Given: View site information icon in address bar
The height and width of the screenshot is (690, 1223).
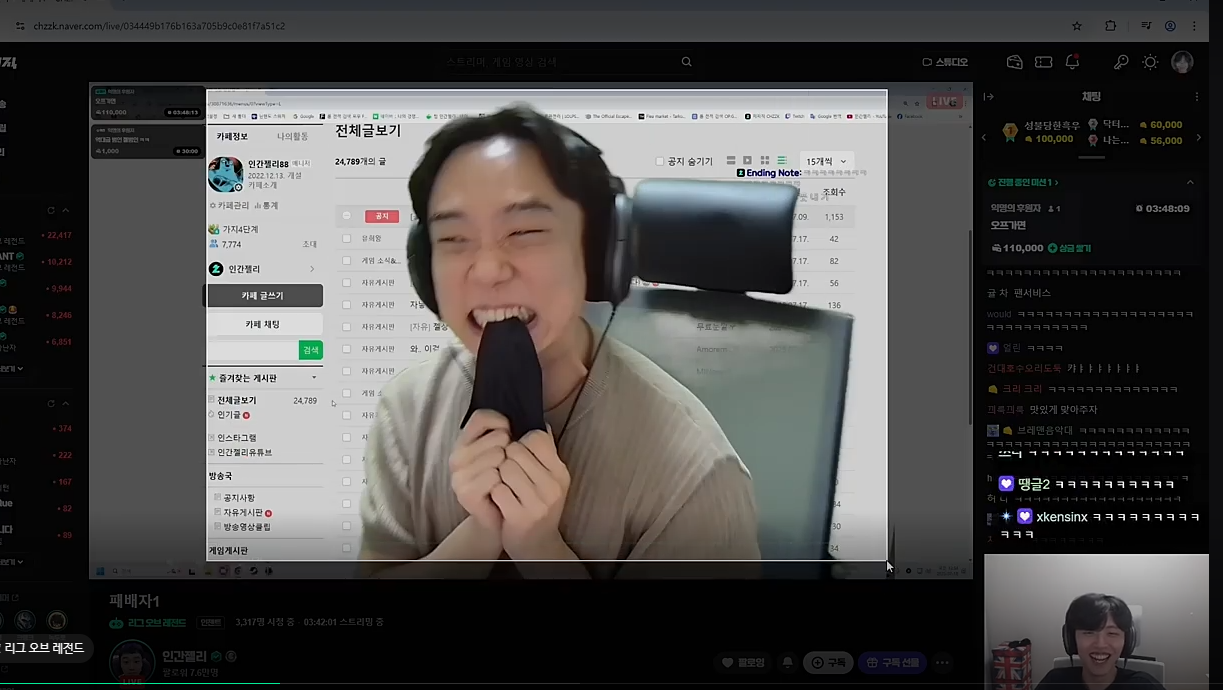Looking at the screenshot, I should 21,26.
